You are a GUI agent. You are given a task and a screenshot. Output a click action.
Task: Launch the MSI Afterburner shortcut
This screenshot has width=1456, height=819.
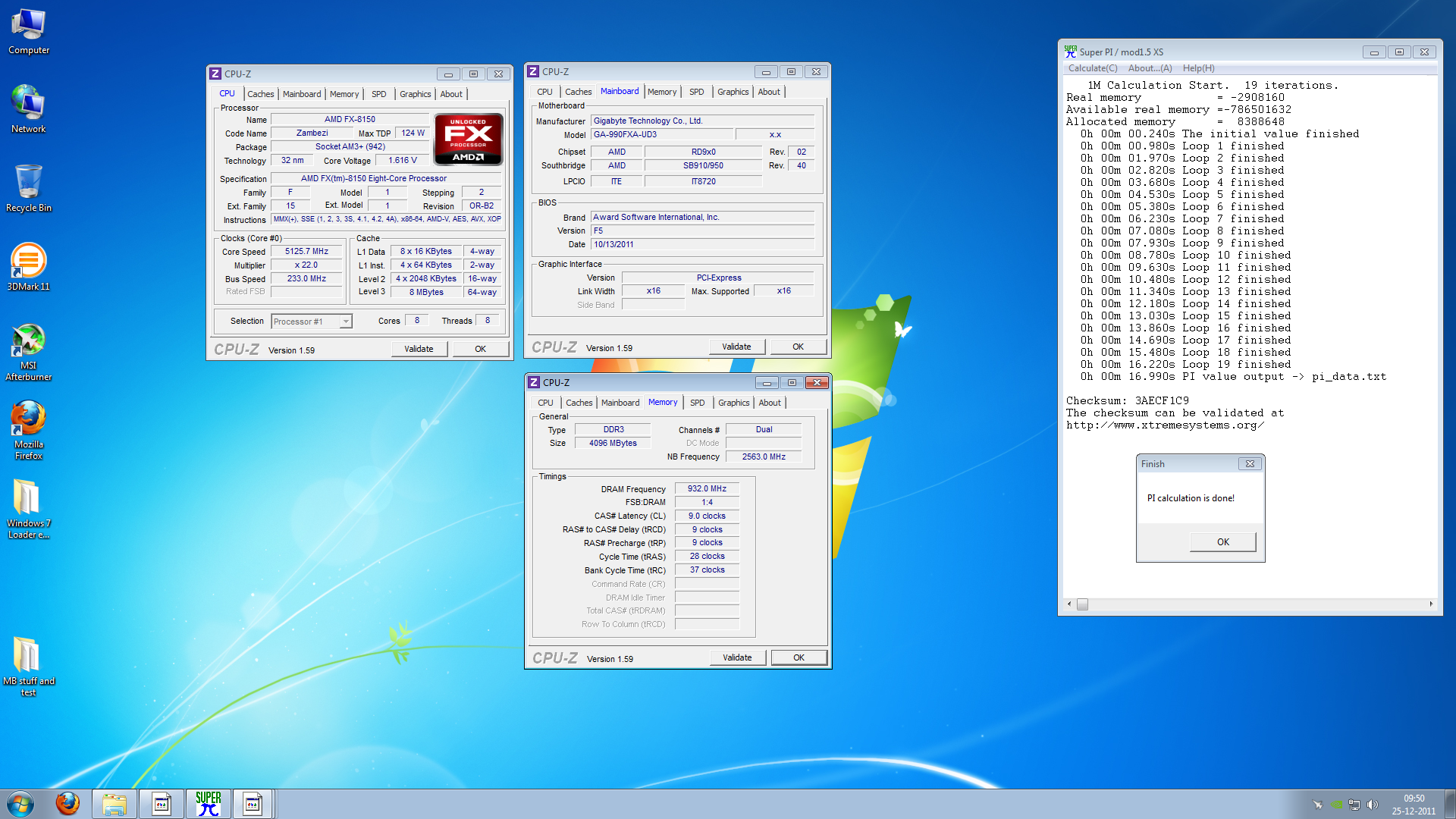click(x=29, y=352)
